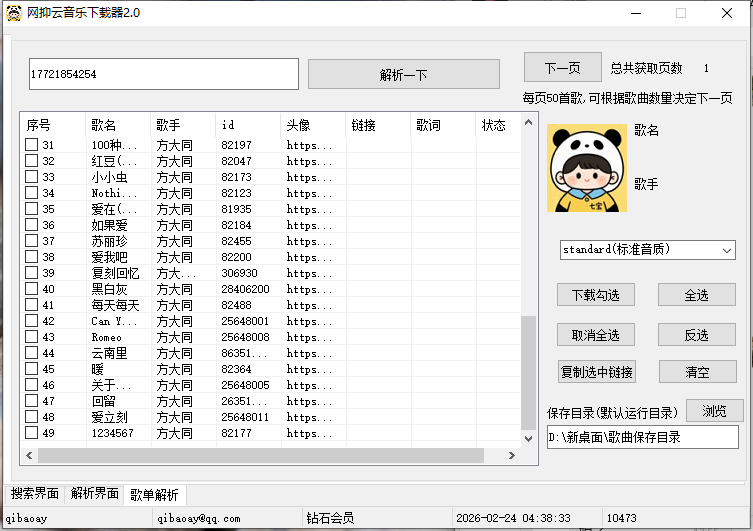
Task: Click the 状态 column header
Action: tap(498, 125)
